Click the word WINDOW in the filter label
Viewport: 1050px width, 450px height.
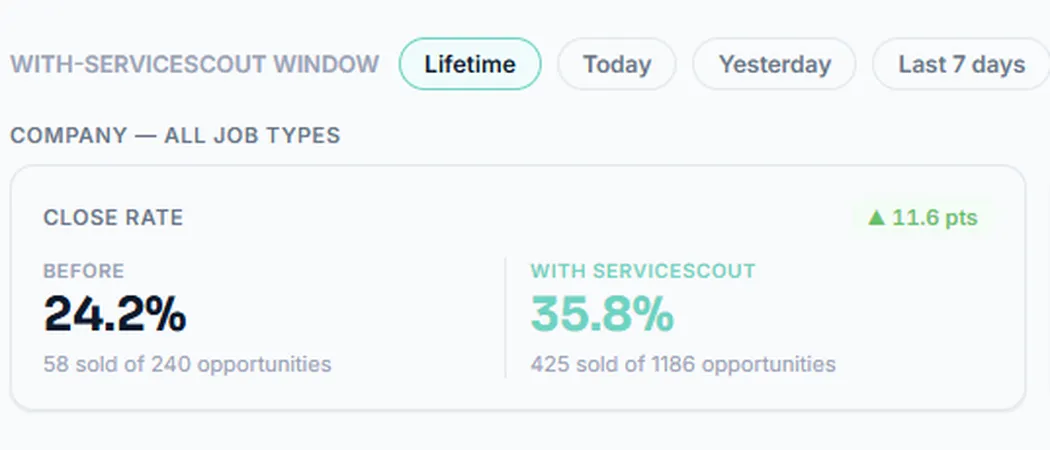[326, 64]
